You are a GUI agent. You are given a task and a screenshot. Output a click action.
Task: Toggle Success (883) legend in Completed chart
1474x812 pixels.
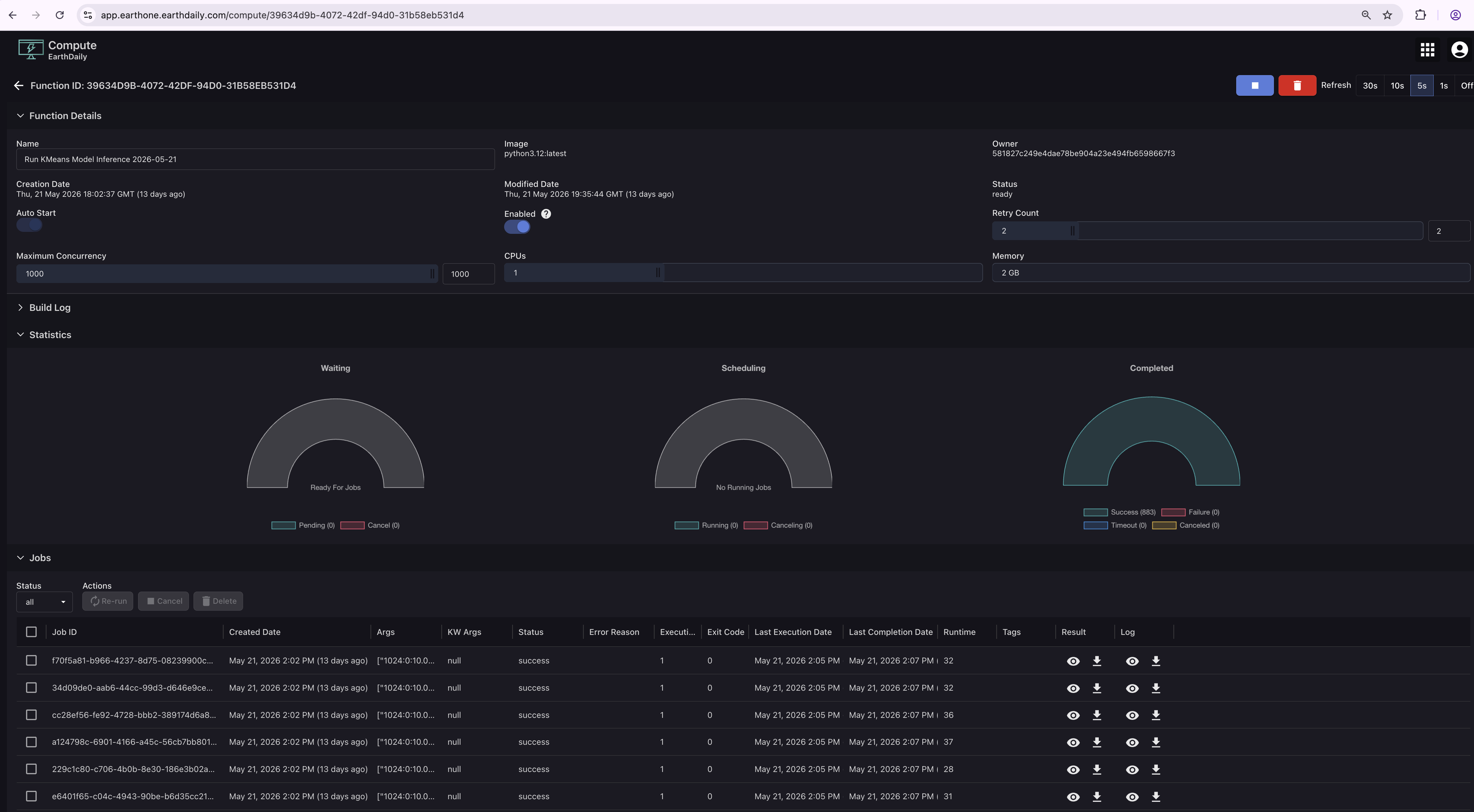1119,512
